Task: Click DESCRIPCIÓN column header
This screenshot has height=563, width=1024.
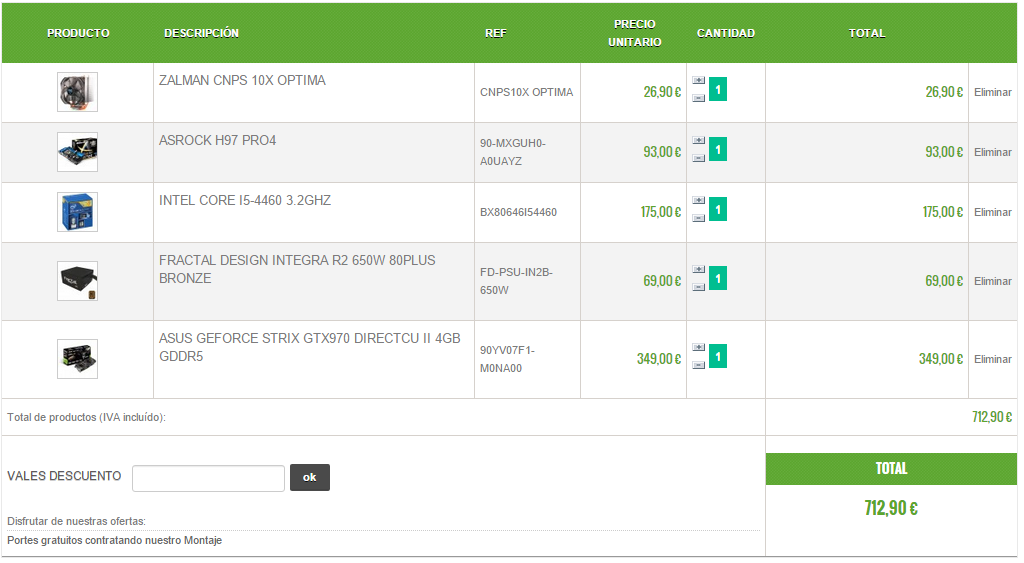Action: coord(201,33)
